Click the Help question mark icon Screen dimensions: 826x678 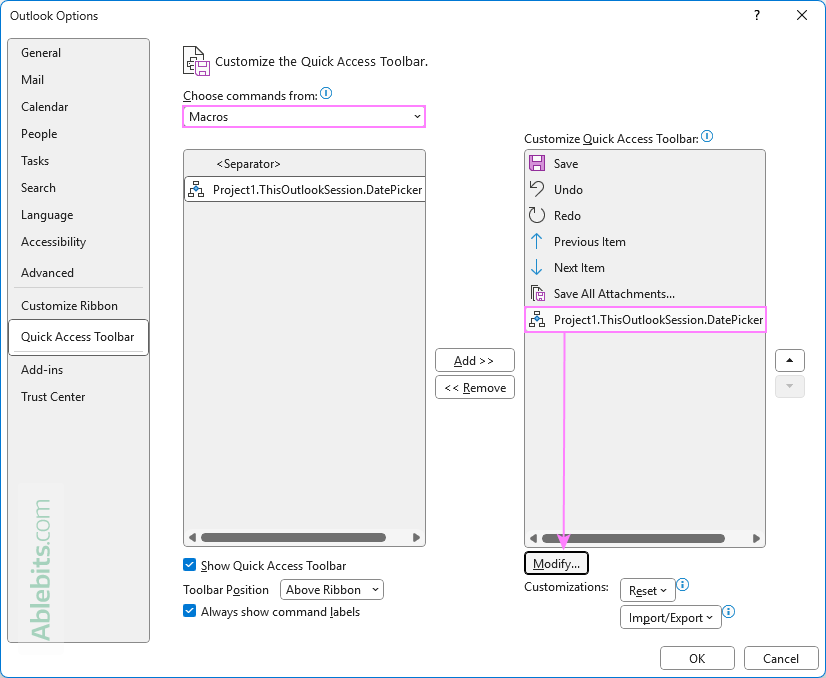757,15
